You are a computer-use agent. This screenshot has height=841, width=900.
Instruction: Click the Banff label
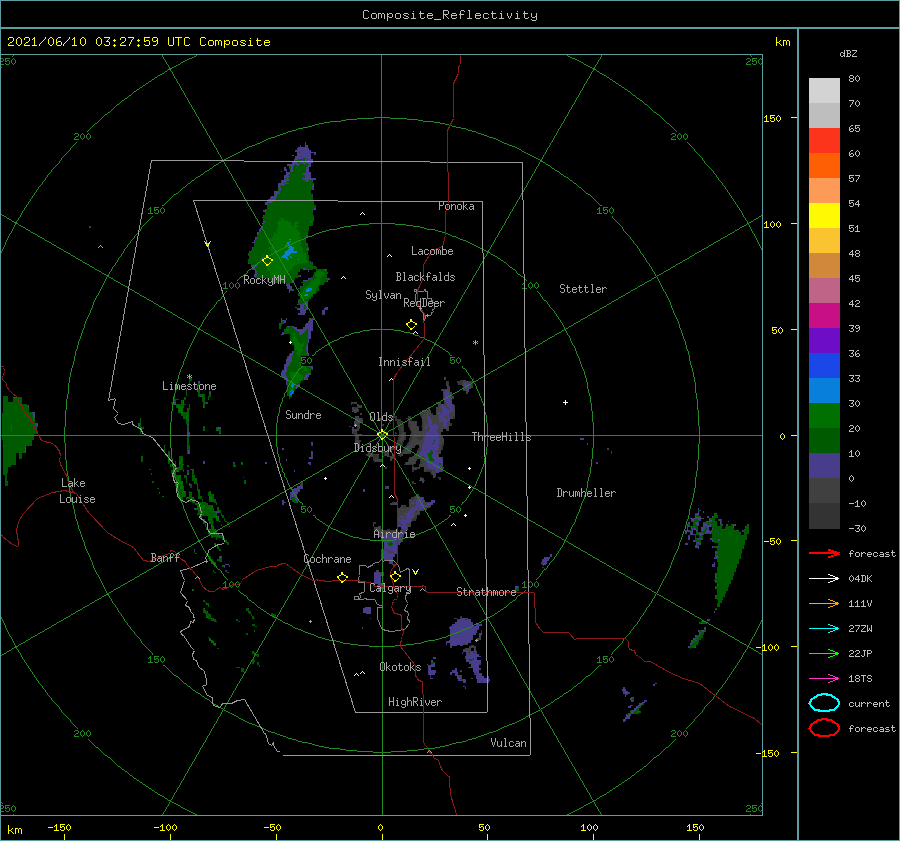[165, 557]
